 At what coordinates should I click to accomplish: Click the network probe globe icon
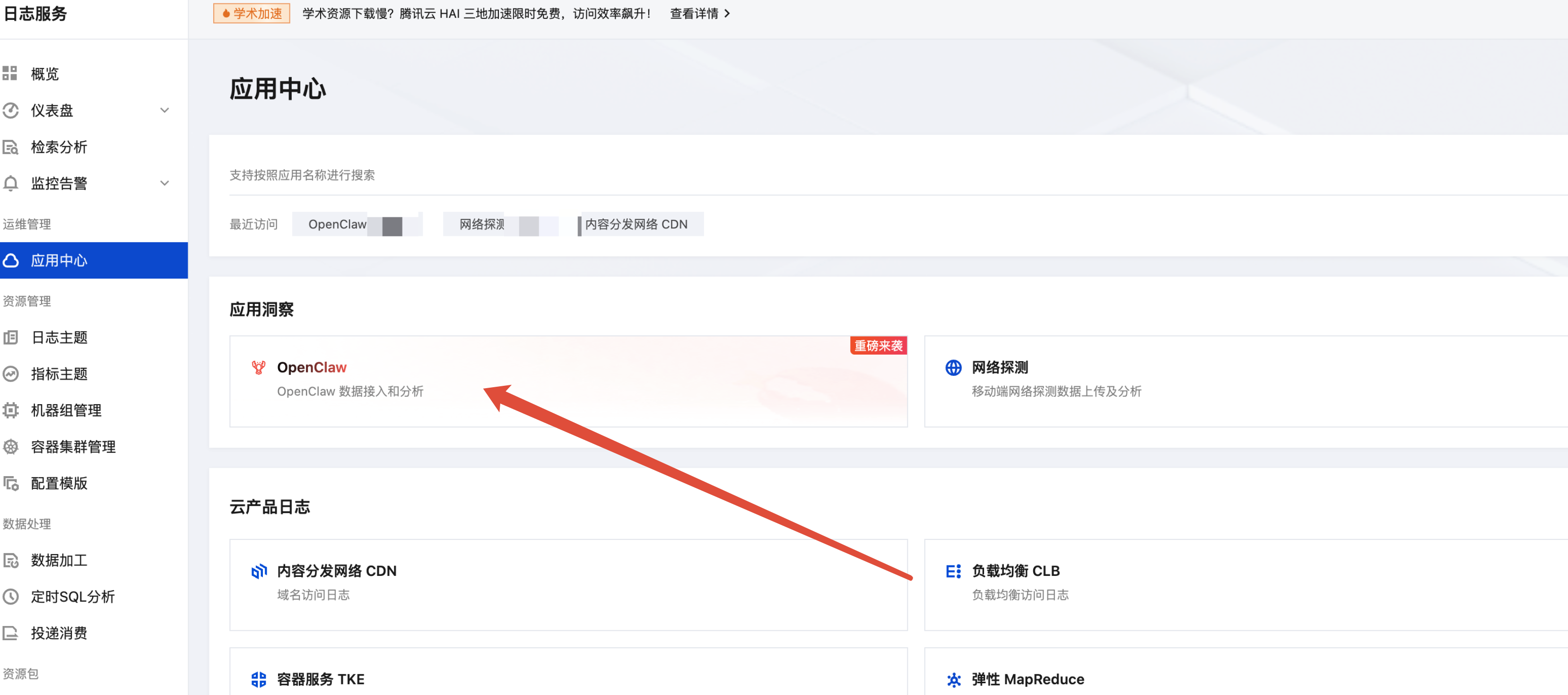953,367
